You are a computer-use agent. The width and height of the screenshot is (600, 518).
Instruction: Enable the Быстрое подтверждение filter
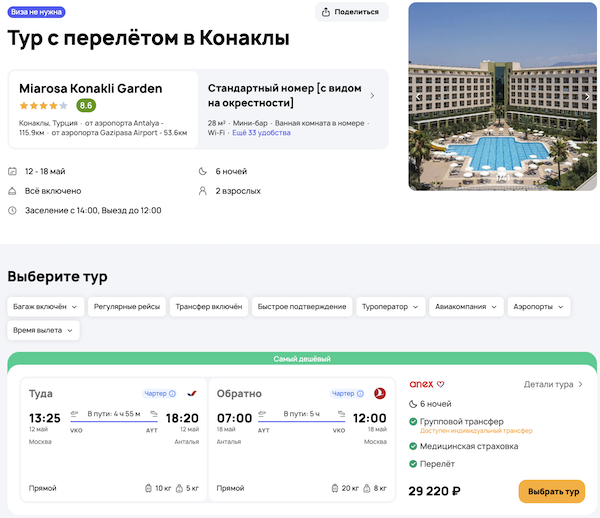point(301,307)
